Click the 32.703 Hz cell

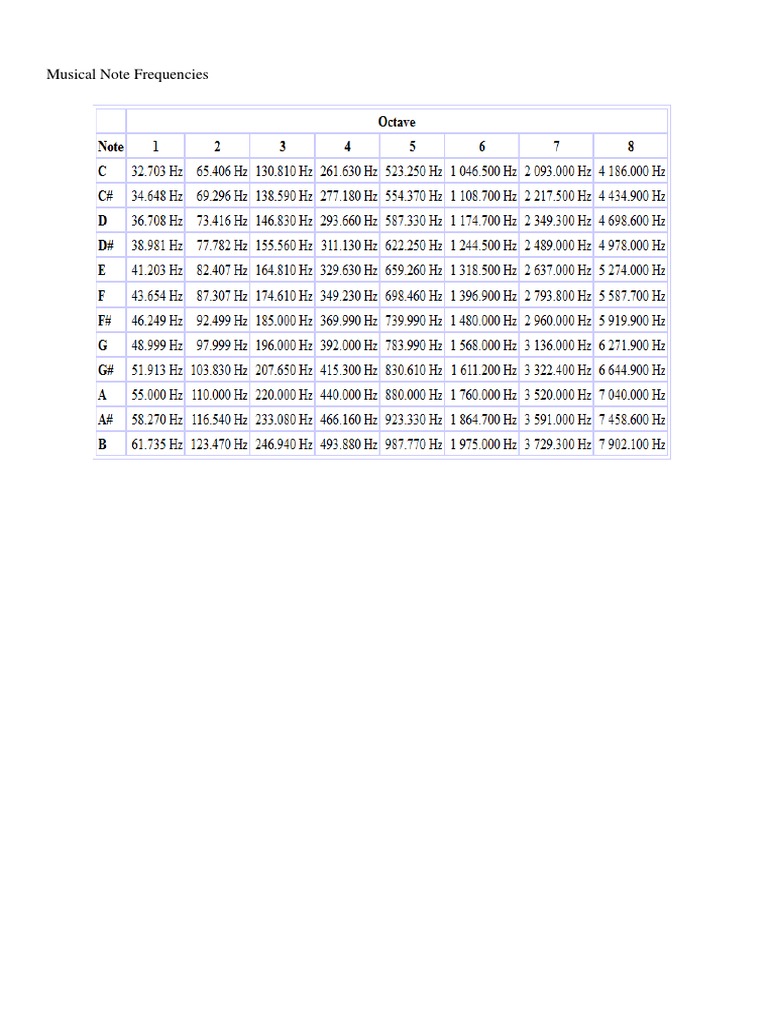click(x=157, y=171)
